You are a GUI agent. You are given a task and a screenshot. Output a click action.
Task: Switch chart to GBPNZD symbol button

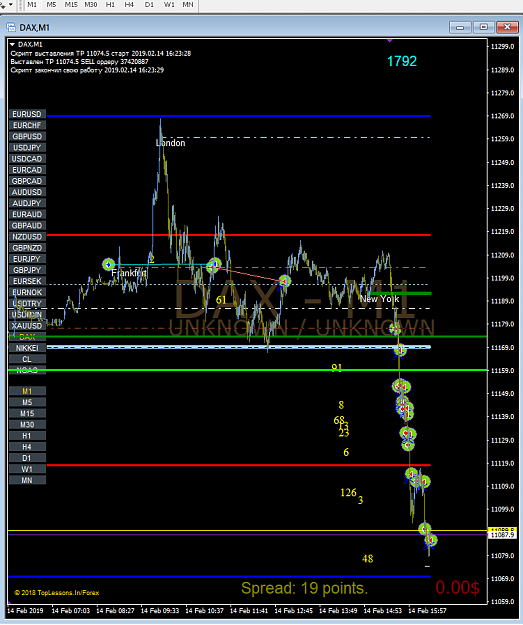[27, 248]
